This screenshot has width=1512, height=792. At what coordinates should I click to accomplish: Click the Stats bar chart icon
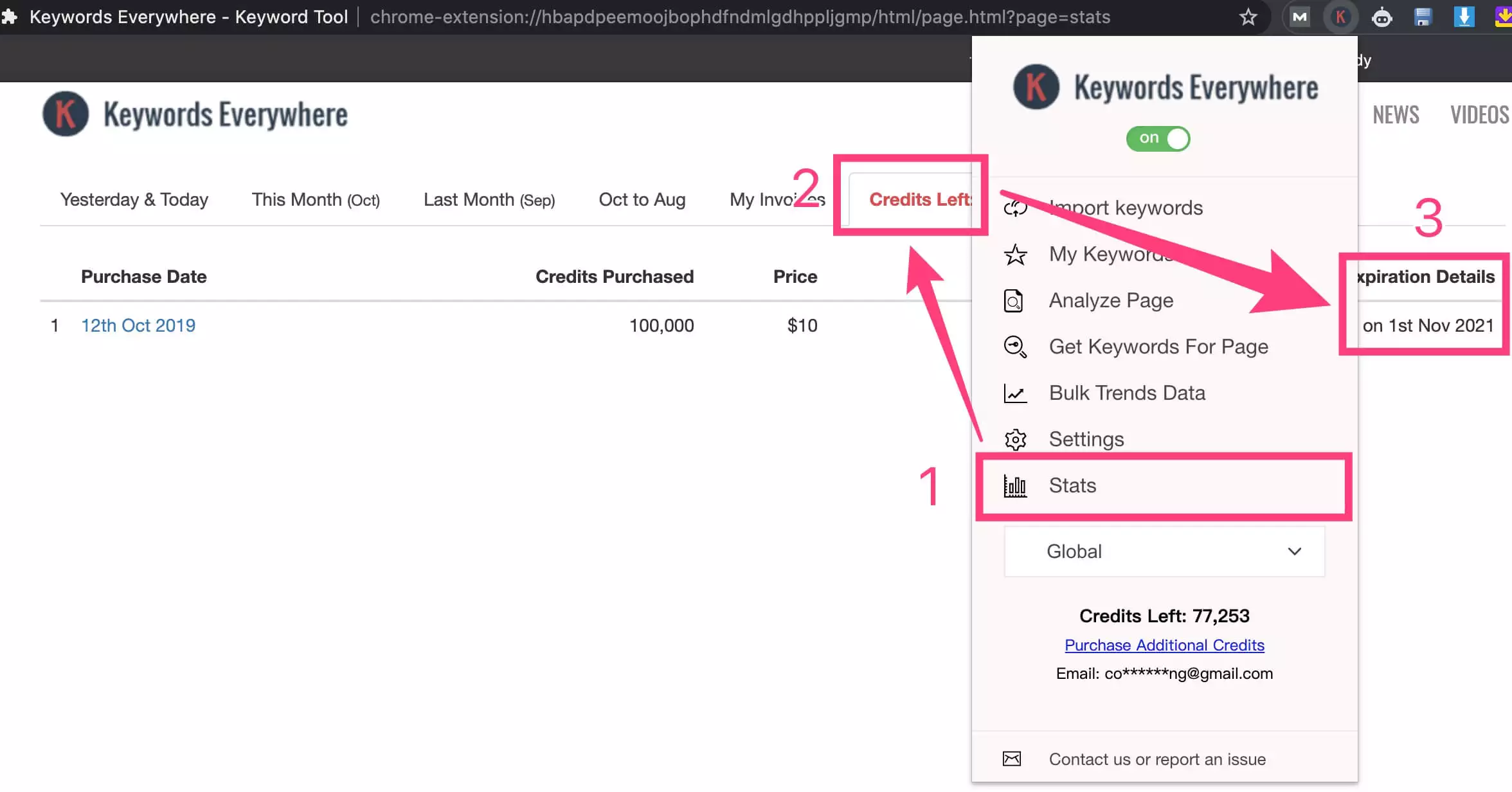click(x=1015, y=486)
